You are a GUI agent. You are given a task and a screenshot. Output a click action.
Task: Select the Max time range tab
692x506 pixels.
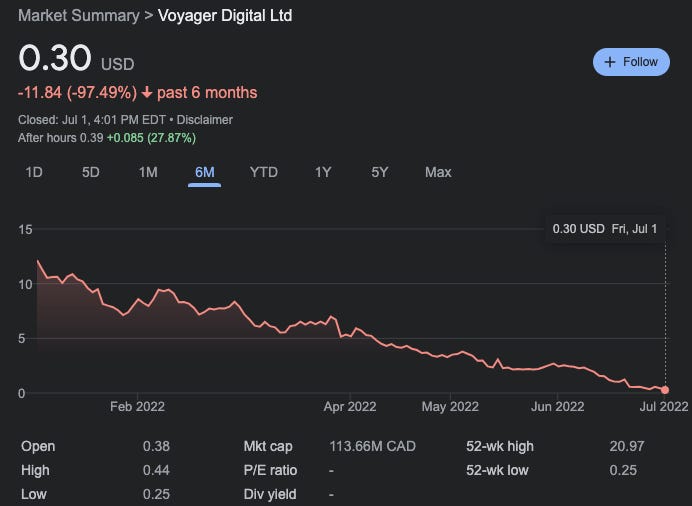tap(438, 172)
